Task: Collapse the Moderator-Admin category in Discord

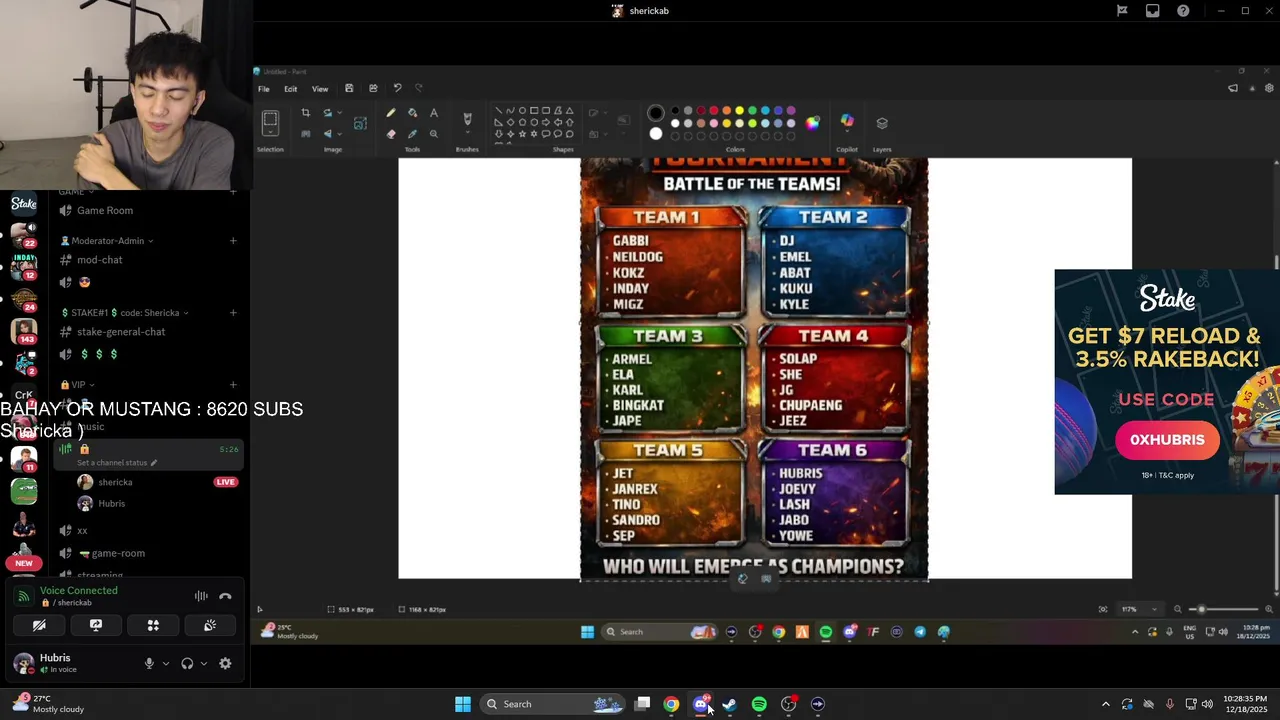Action: (107, 241)
